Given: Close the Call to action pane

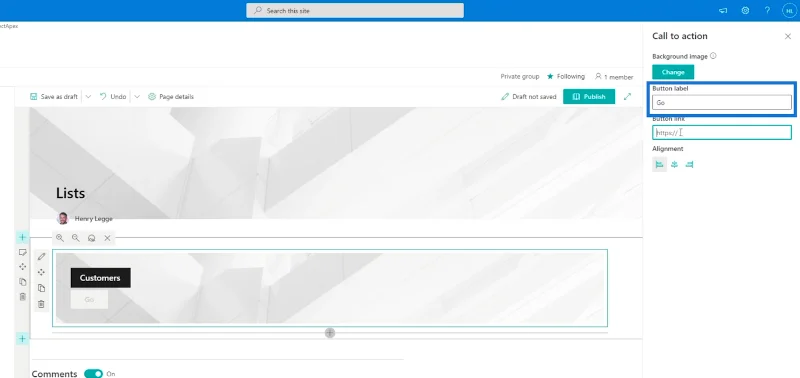Looking at the screenshot, I should coord(788,36).
